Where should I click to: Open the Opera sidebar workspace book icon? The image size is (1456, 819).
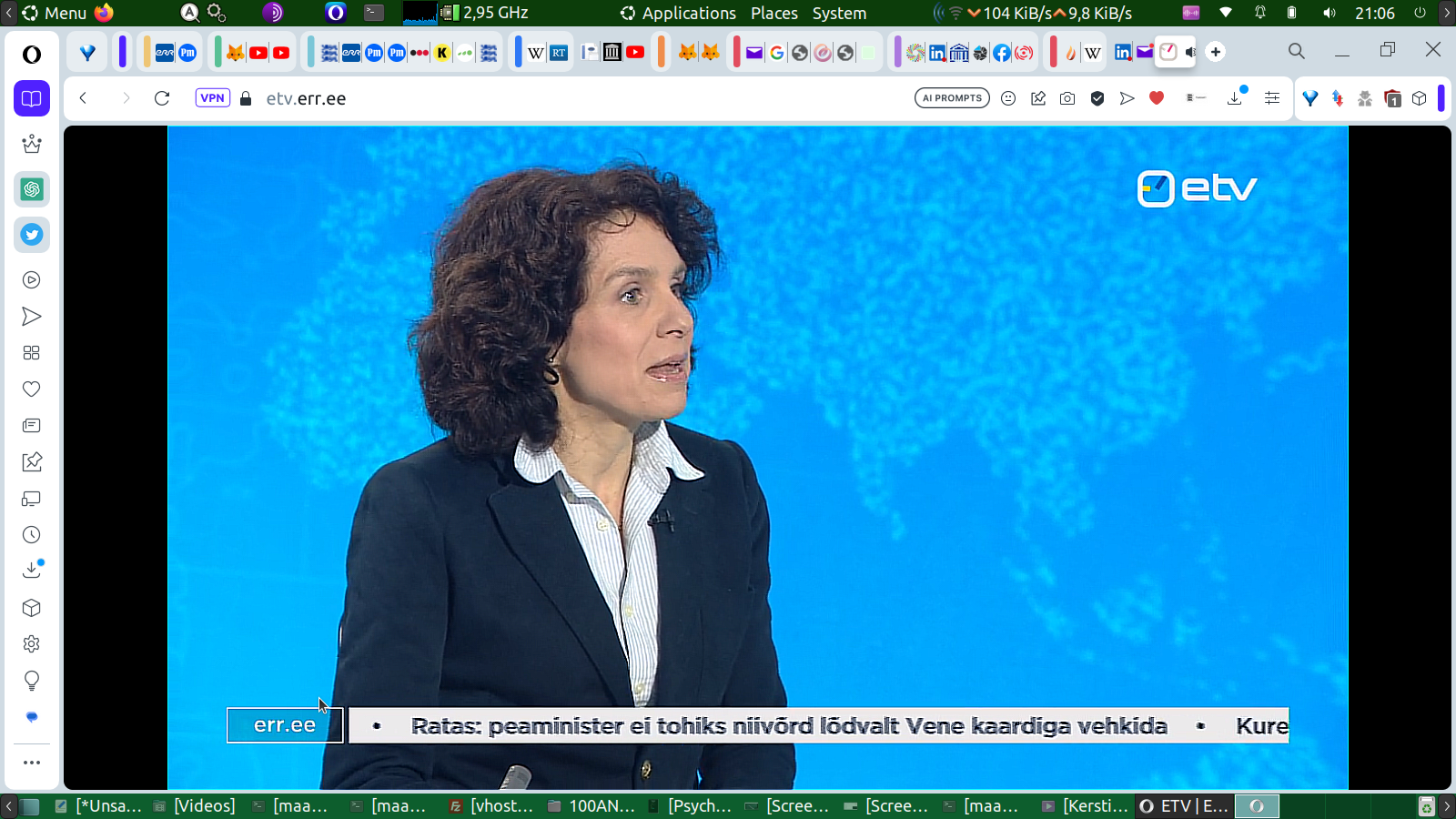[x=32, y=98]
